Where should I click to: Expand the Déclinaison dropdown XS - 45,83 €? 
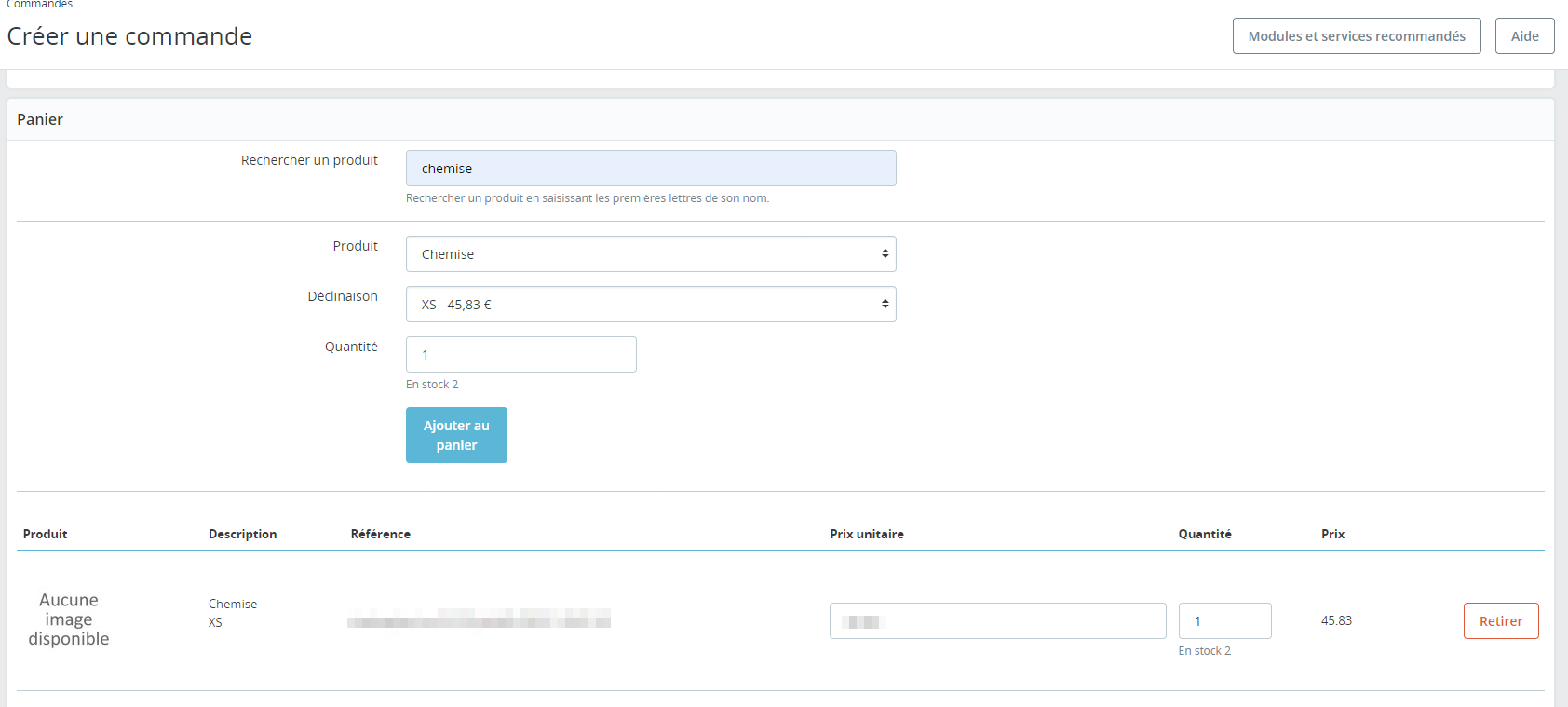tap(651, 304)
